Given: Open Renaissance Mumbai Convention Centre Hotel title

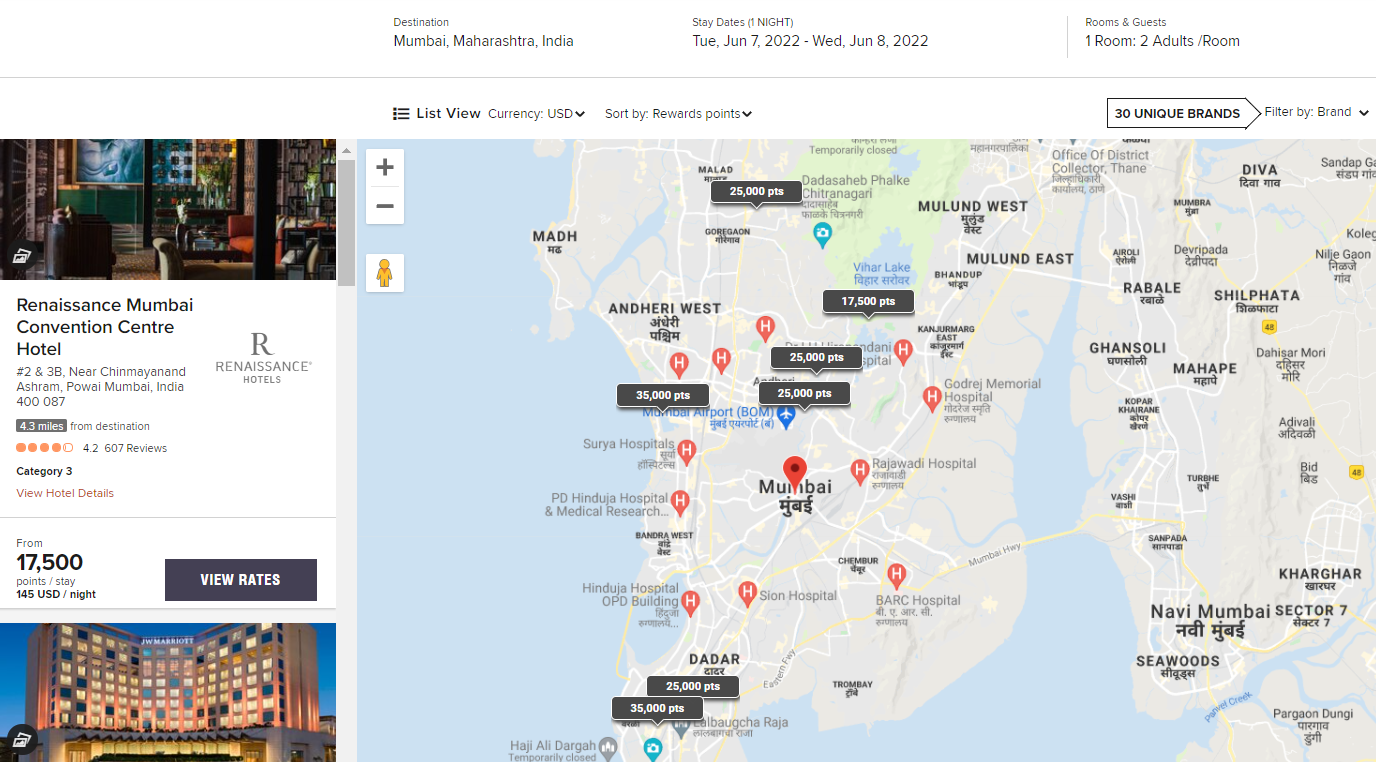Looking at the screenshot, I should 105,327.
